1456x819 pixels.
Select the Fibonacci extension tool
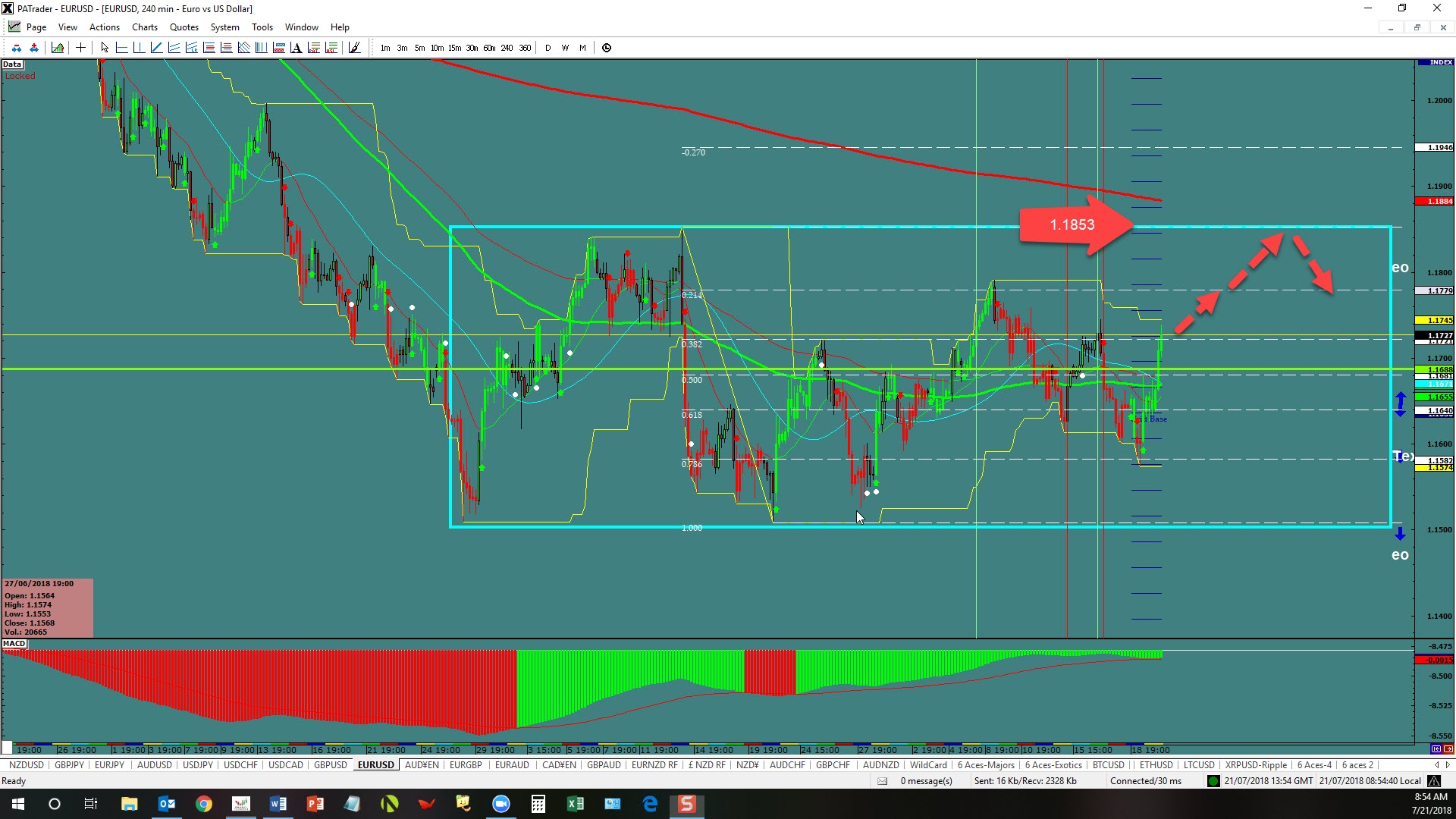(227, 48)
